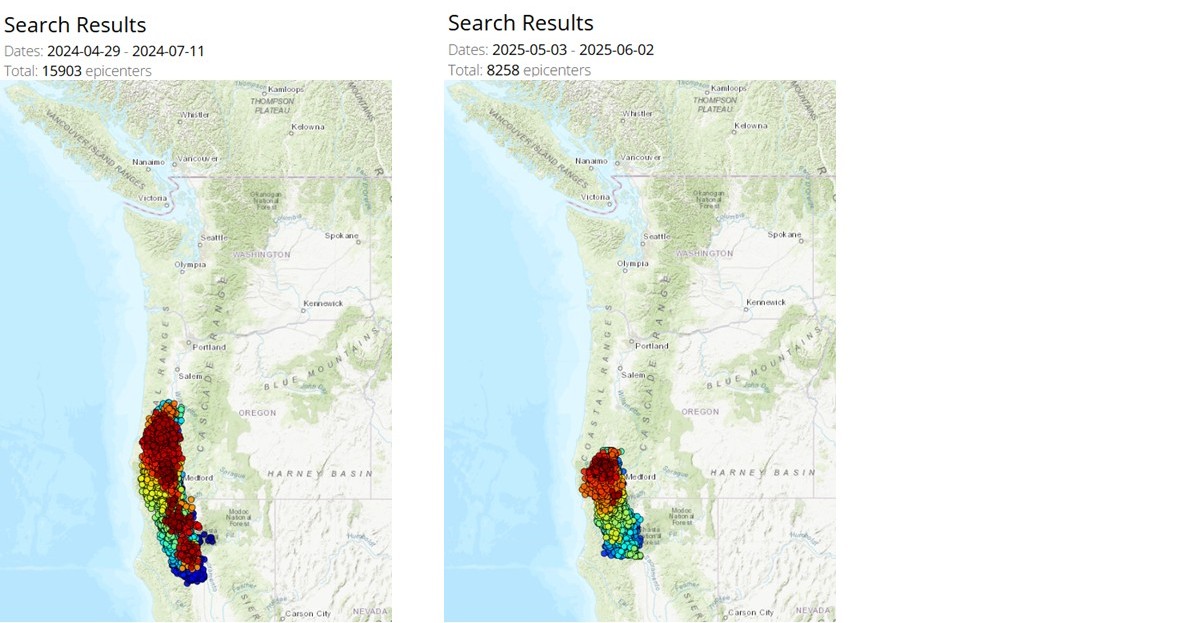
Task: Click the 15903 epicenters total
Action: (x=63, y=71)
